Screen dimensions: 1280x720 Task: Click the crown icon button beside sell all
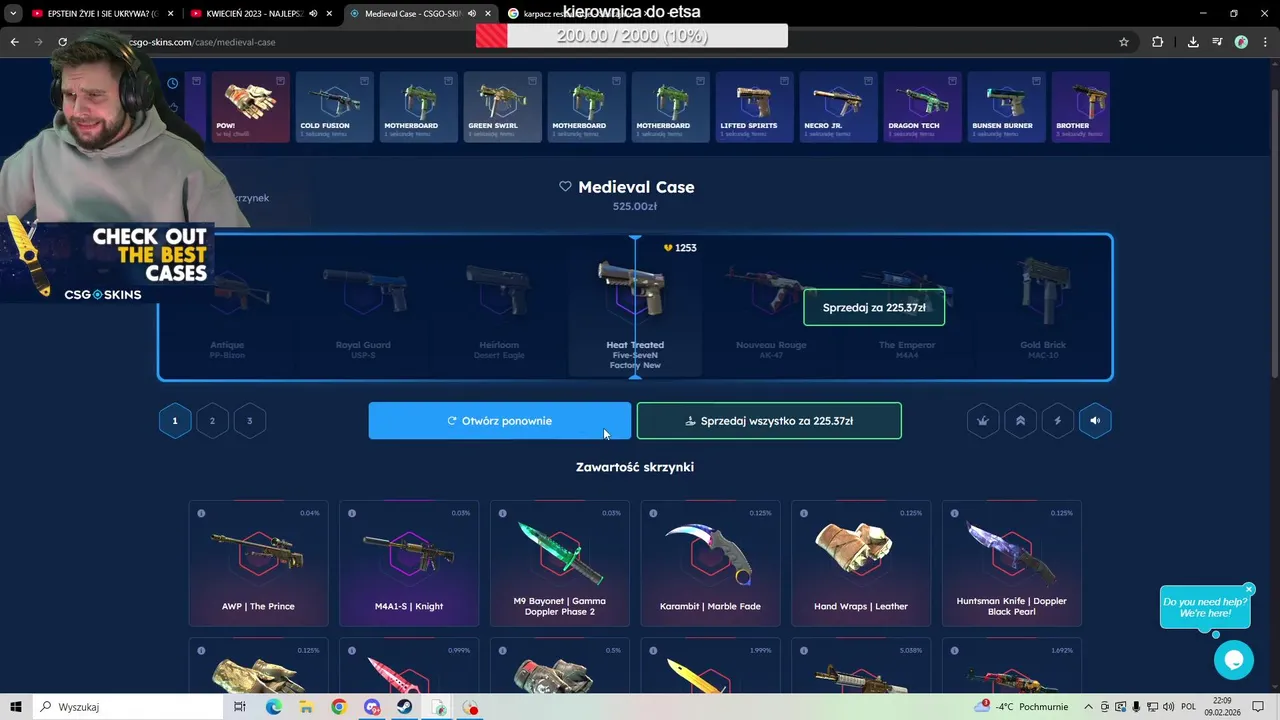pos(983,421)
